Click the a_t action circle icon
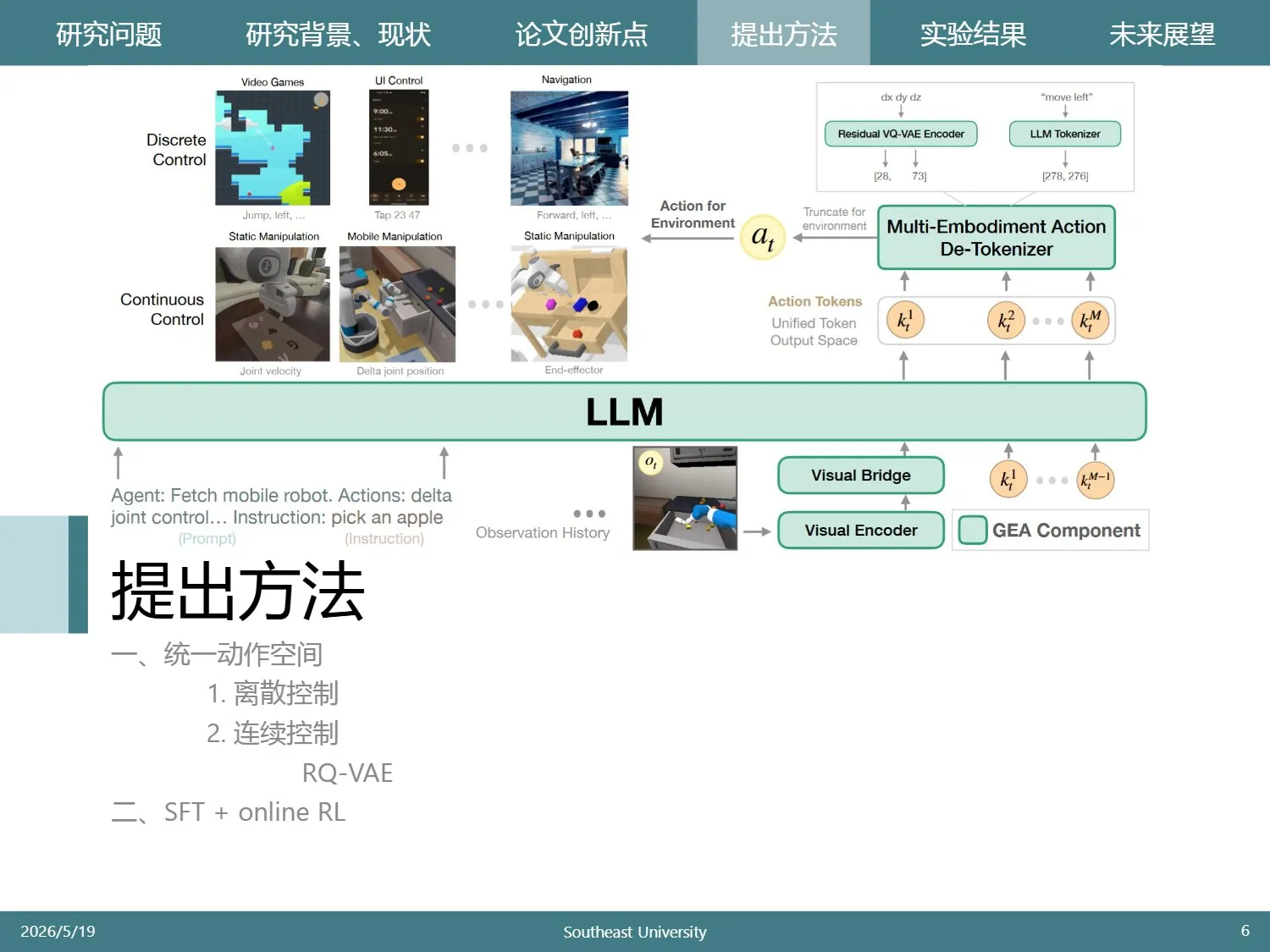The width and height of the screenshot is (1270, 952). (x=763, y=237)
